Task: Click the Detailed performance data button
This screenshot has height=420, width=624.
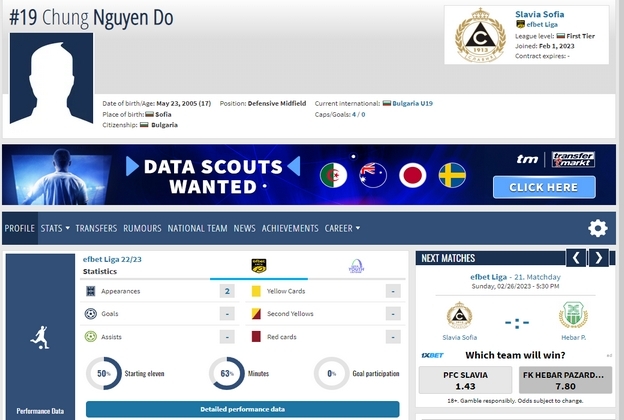Action: pyautogui.click(x=242, y=409)
